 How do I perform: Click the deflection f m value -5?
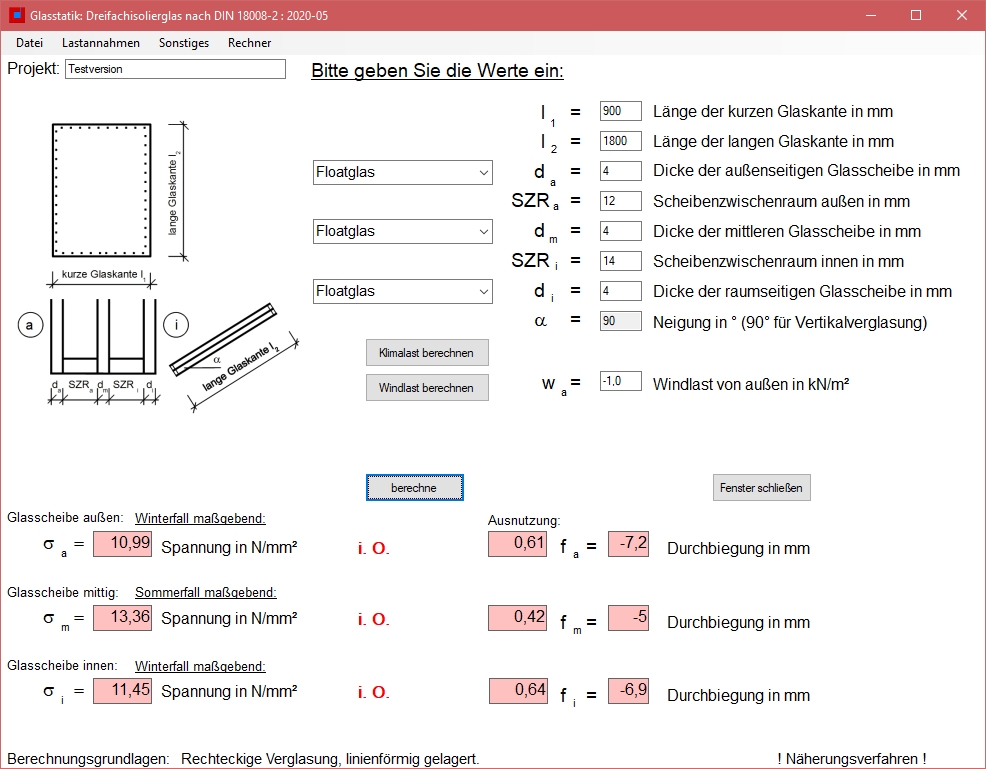point(628,617)
